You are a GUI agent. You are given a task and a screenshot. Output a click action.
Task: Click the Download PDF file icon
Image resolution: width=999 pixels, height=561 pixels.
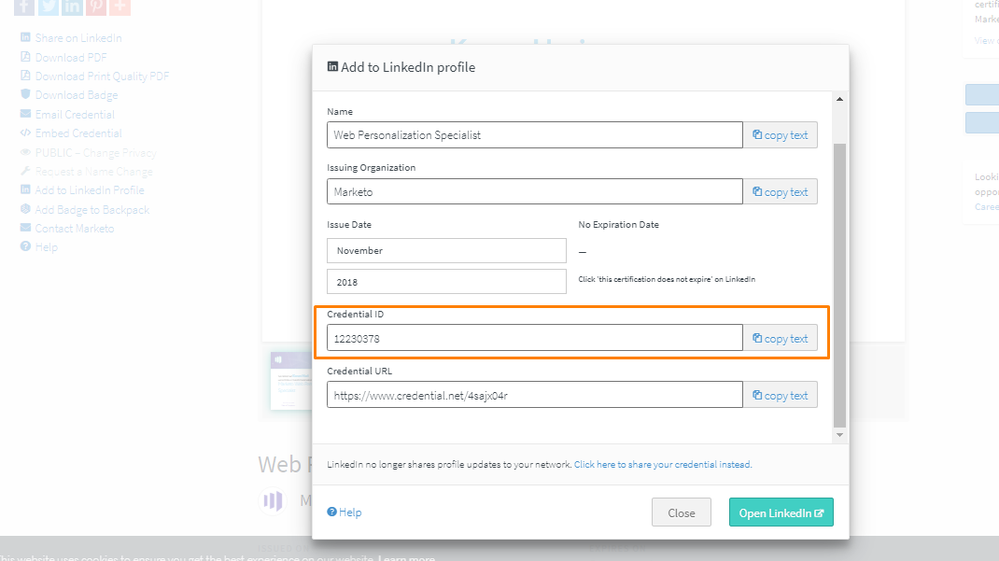click(25, 56)
